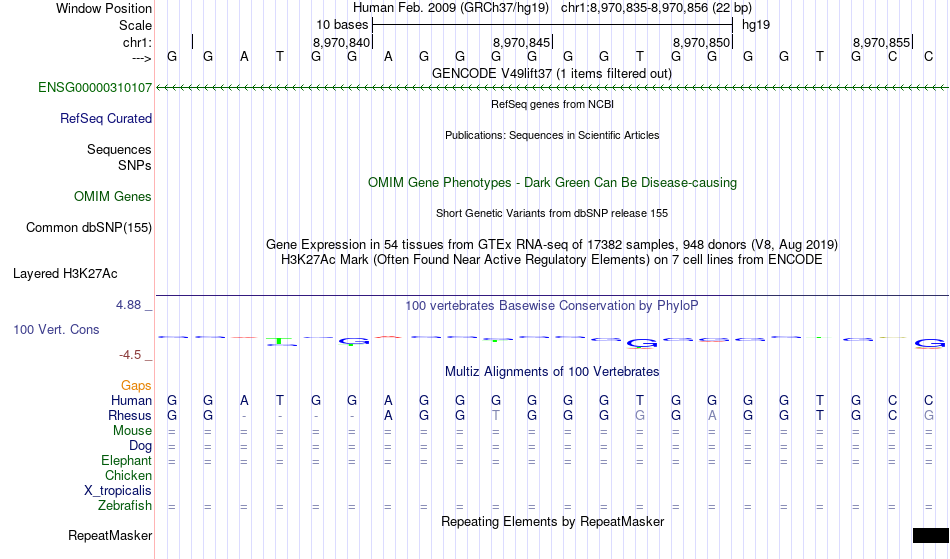Open the RefSeq Curated track label
The width and height of the screenshot is (950, 559).
point(105,118)
